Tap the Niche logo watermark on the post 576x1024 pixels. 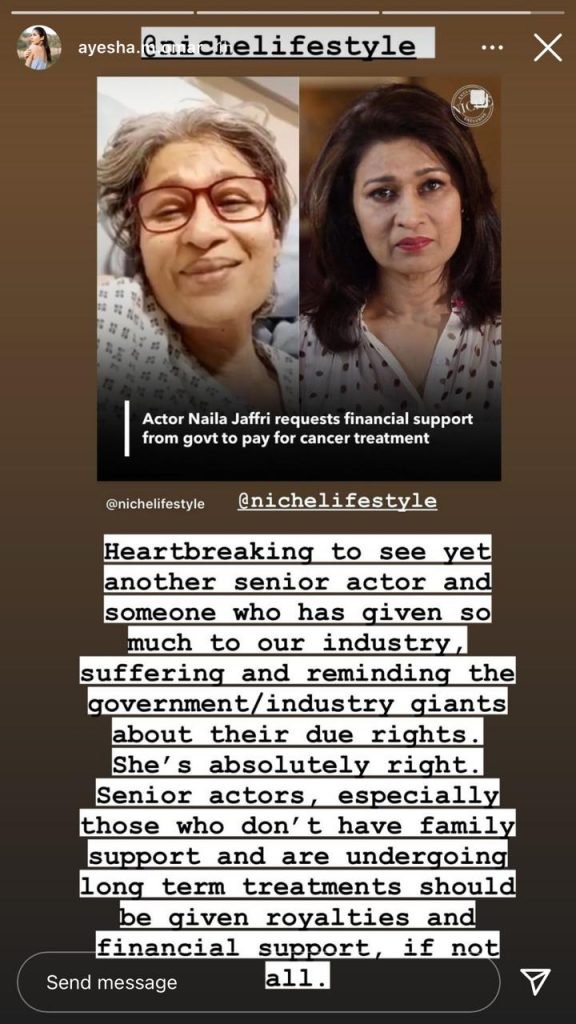click(x=472, y=103)
